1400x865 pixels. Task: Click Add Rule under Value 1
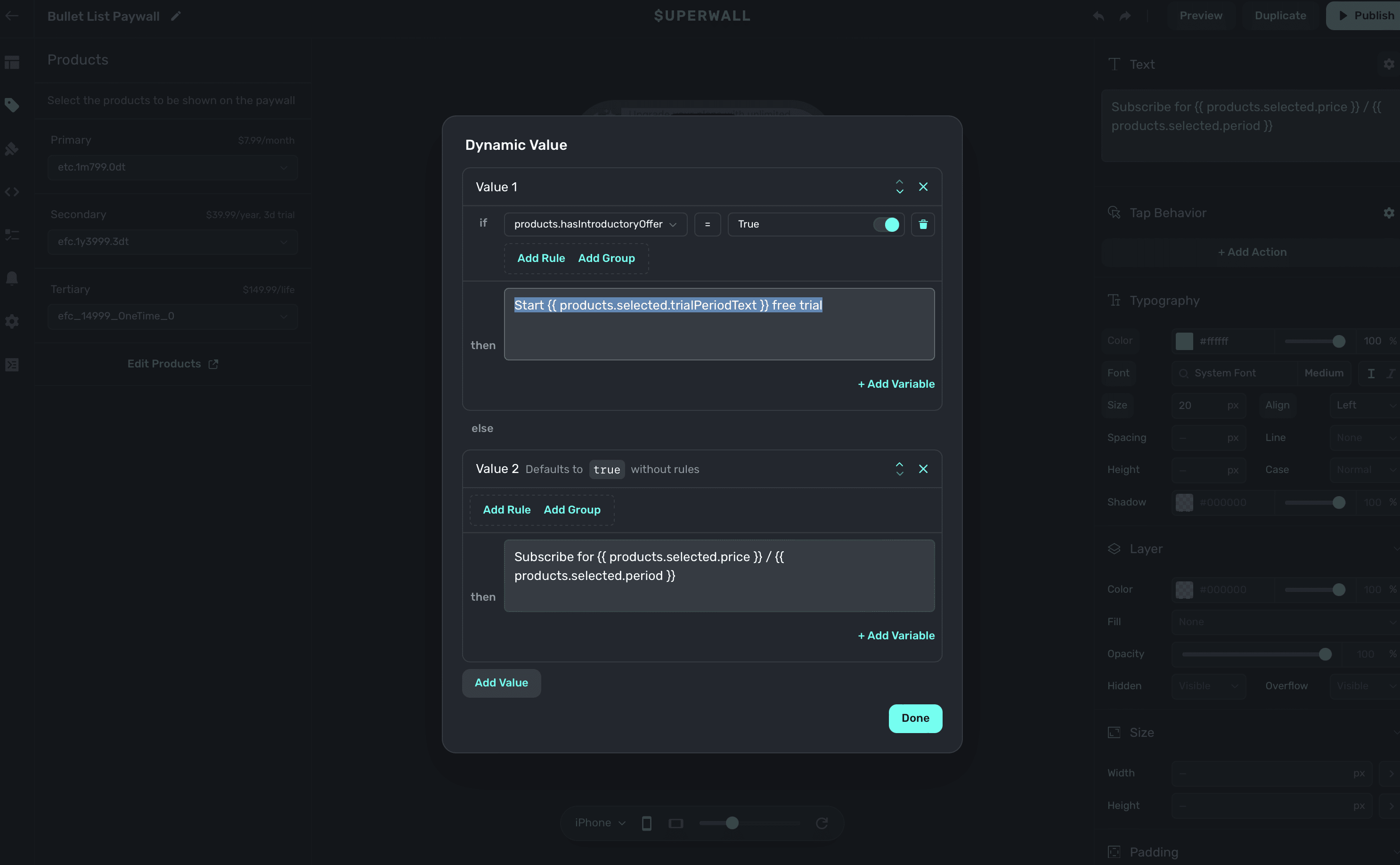(x=540, y=258)
